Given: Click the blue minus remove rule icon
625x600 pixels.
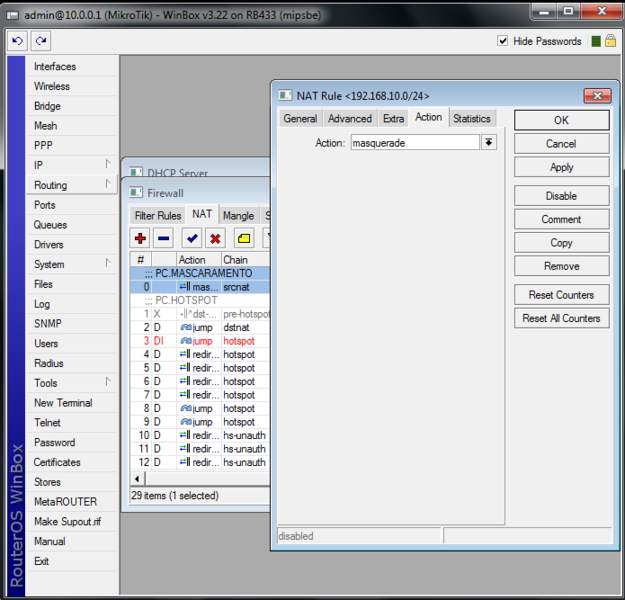Looking at the screenshot, I should point(163,238).
